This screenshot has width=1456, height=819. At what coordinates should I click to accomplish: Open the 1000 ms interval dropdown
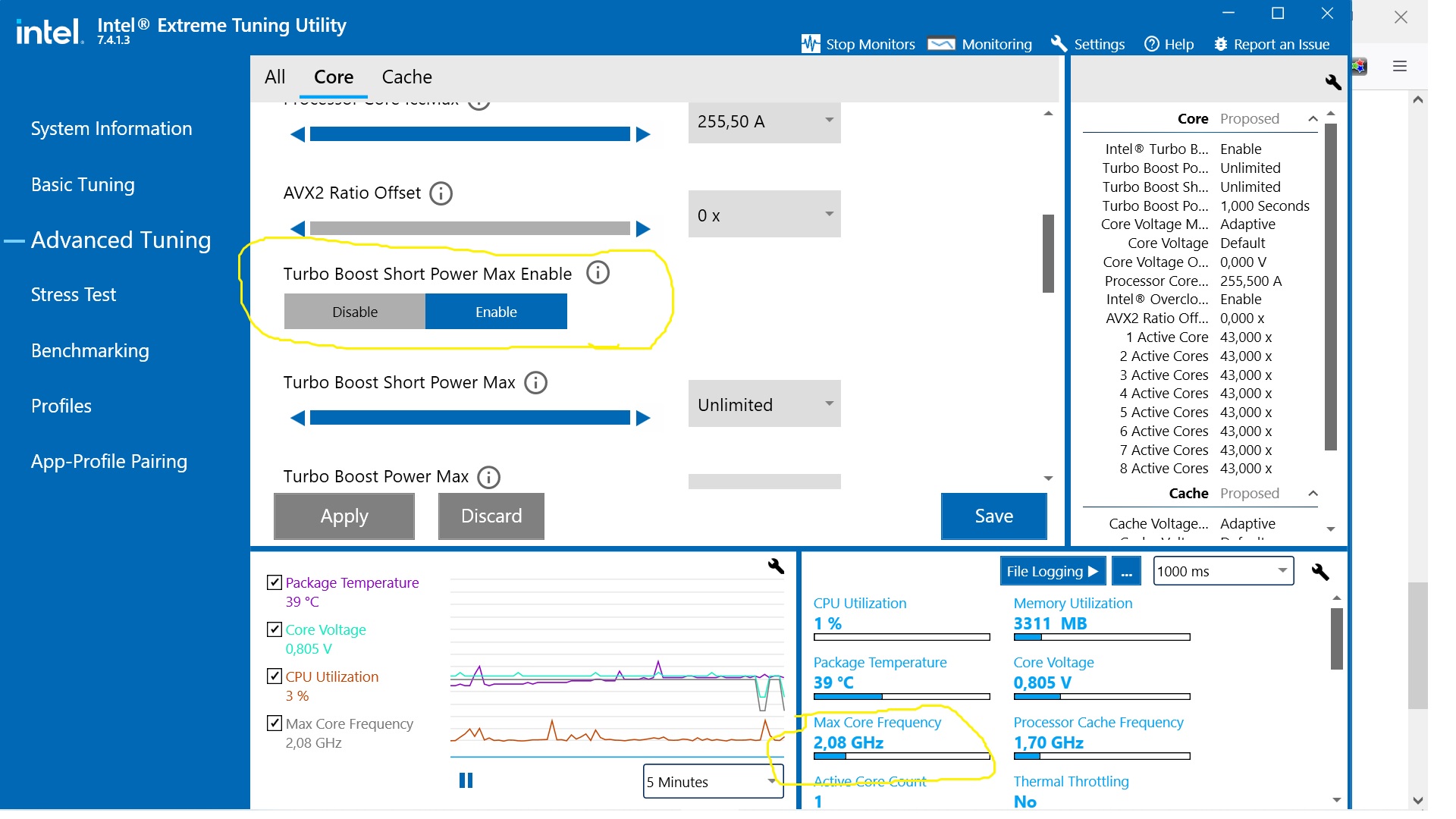pos(1222,571)
